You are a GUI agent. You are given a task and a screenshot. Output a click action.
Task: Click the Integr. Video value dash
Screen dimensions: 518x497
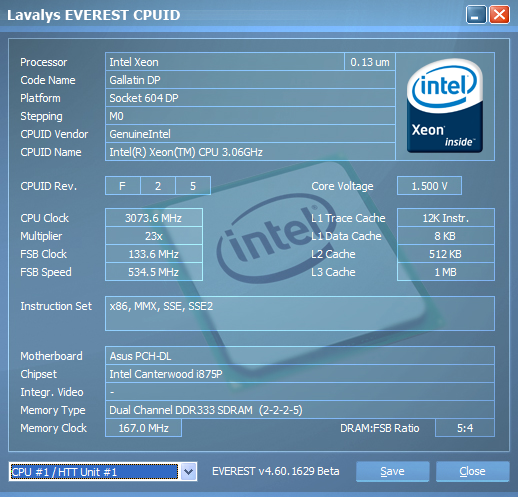point(300,392)
